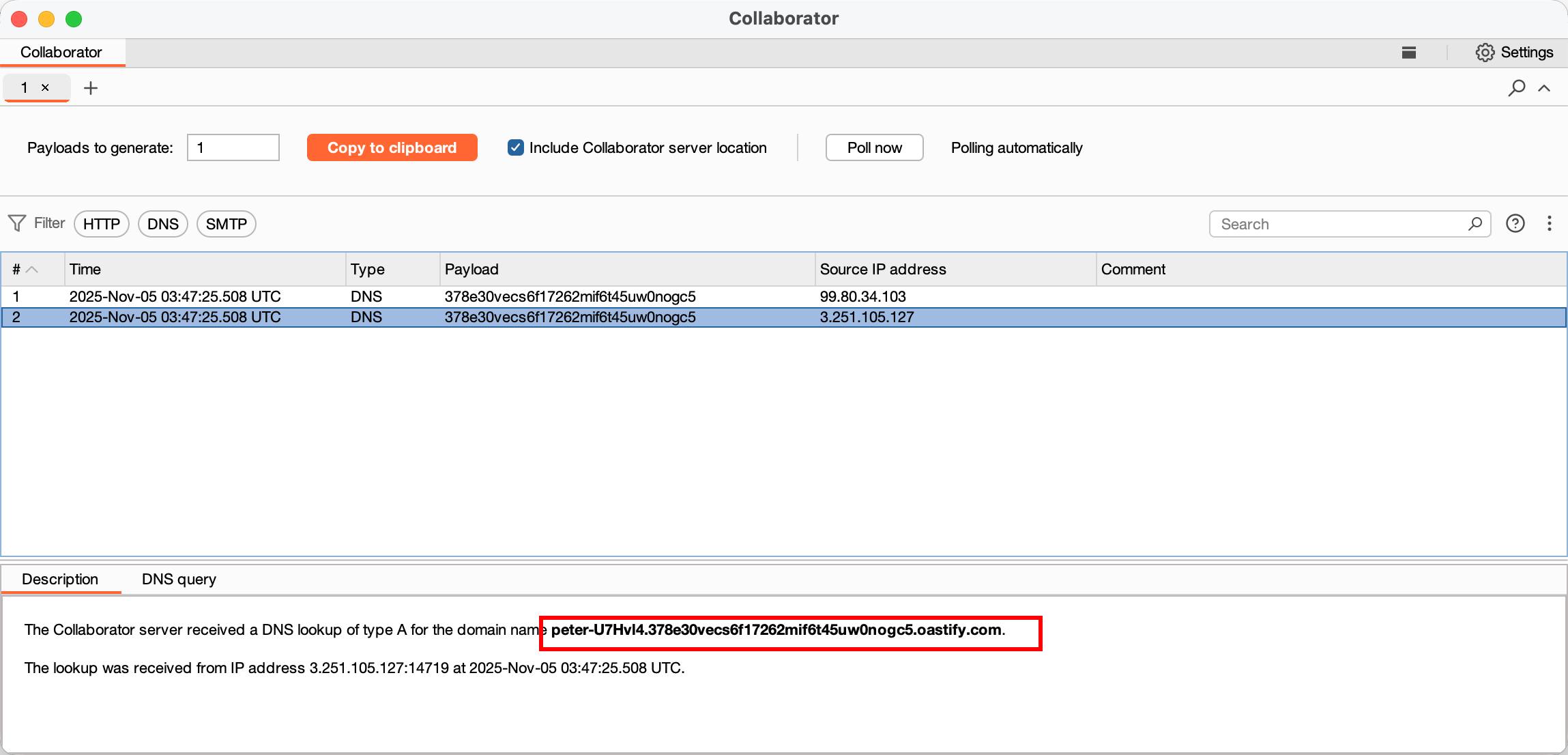The width and height of the screenshot is (1568, 755).
Task: Click the filter funnel icon
Action: point(17,223)
